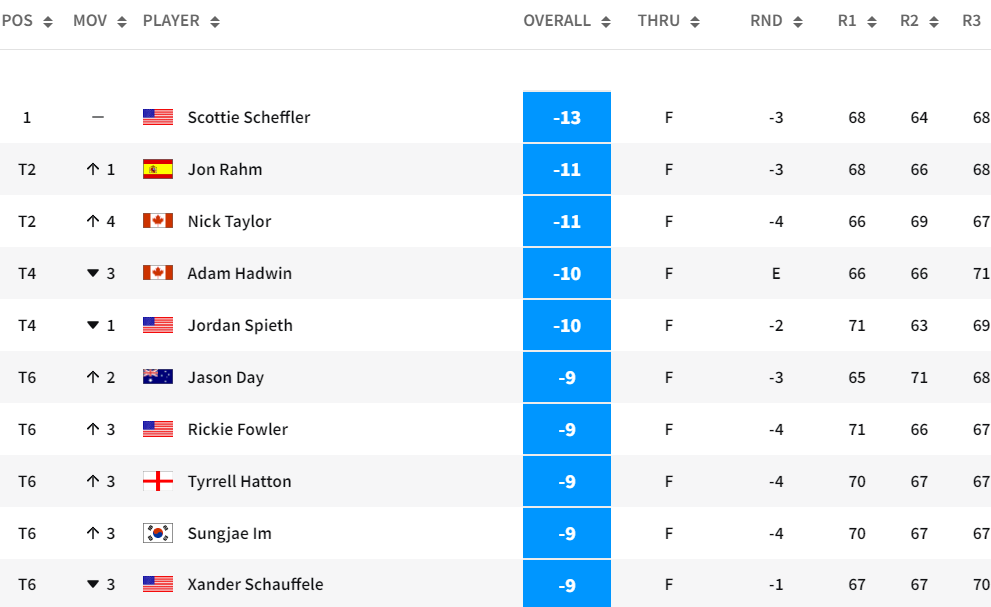Sort by the MOV column header
Screen dimensions: 991x607
(x=99, y=21)
